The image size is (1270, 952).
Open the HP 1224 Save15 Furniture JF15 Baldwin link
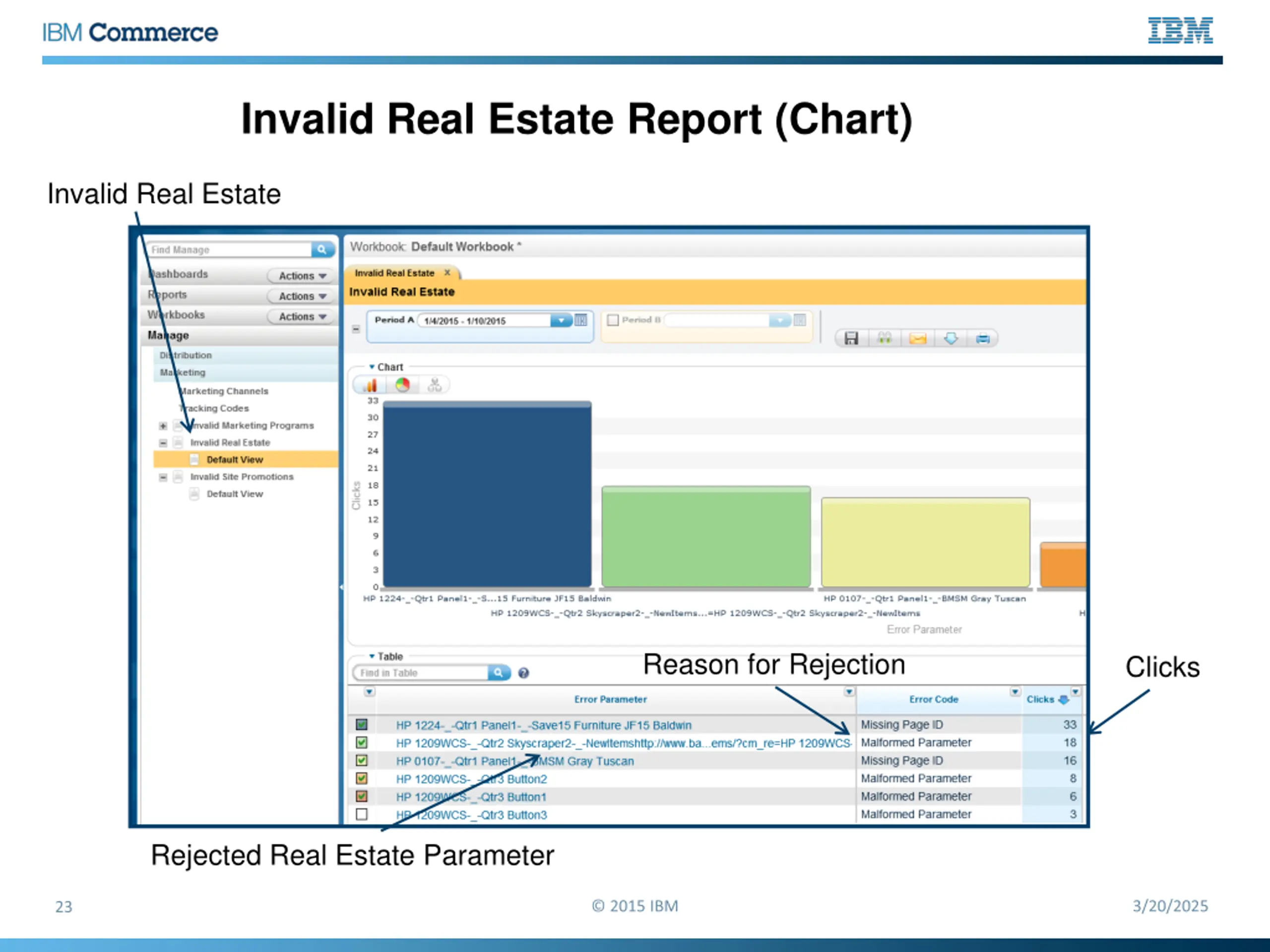click(x=544, y=725)
